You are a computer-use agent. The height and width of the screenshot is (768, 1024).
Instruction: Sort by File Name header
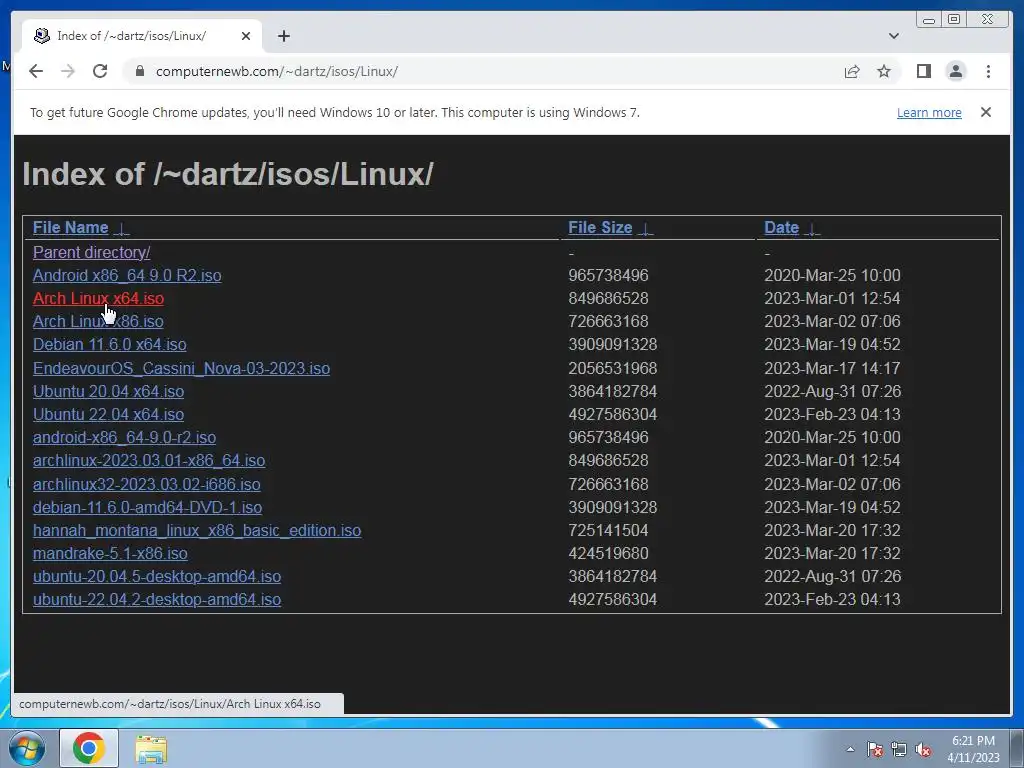(x=71, y=227)
